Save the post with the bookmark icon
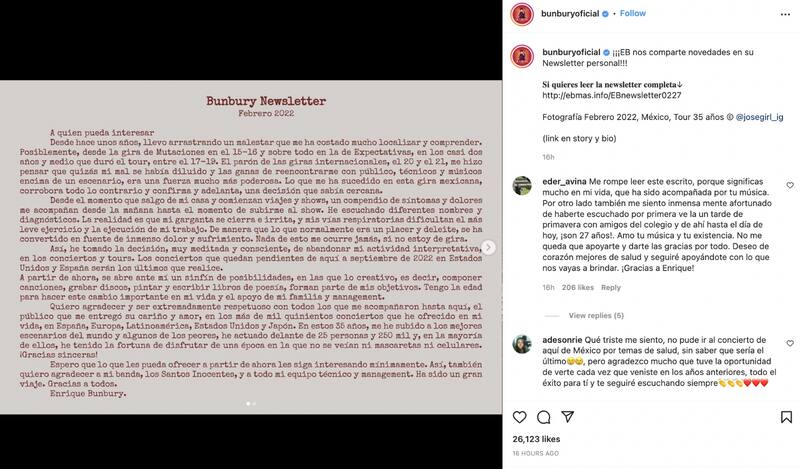This screenshot has height=469, width=800. (x=778, y=415)
